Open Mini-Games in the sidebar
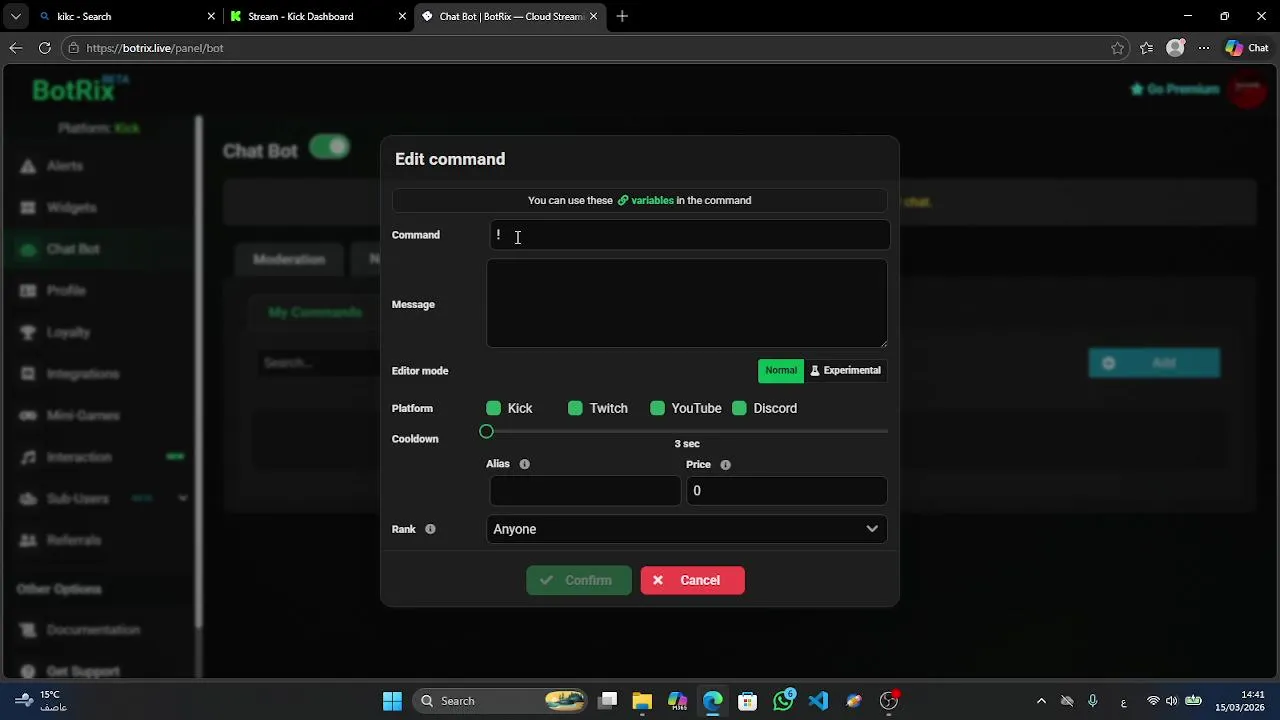Image resolution: width=1280 pixels, height=720 pixels. coord(82,416)
